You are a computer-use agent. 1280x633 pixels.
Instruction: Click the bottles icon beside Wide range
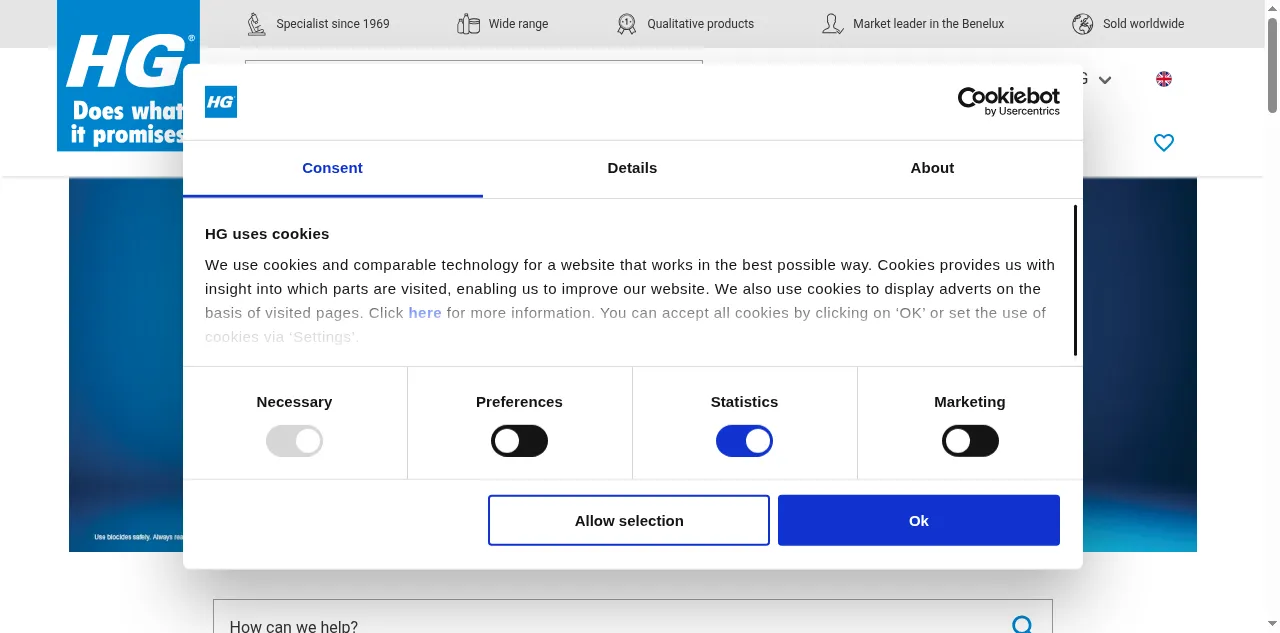tap(468, 24)
